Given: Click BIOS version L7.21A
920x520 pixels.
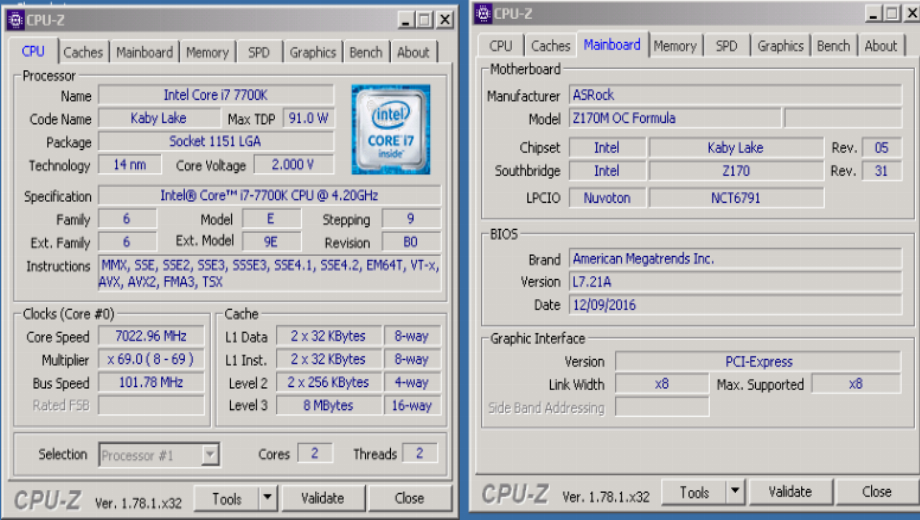Looking at the screenshot, I should point(735,282).
